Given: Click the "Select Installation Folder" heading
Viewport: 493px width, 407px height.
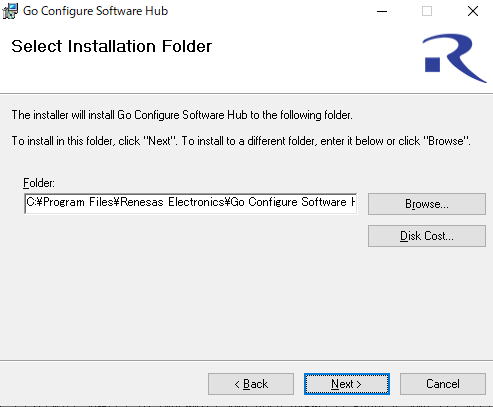Looking at the screenshot, I should [112, 46].
